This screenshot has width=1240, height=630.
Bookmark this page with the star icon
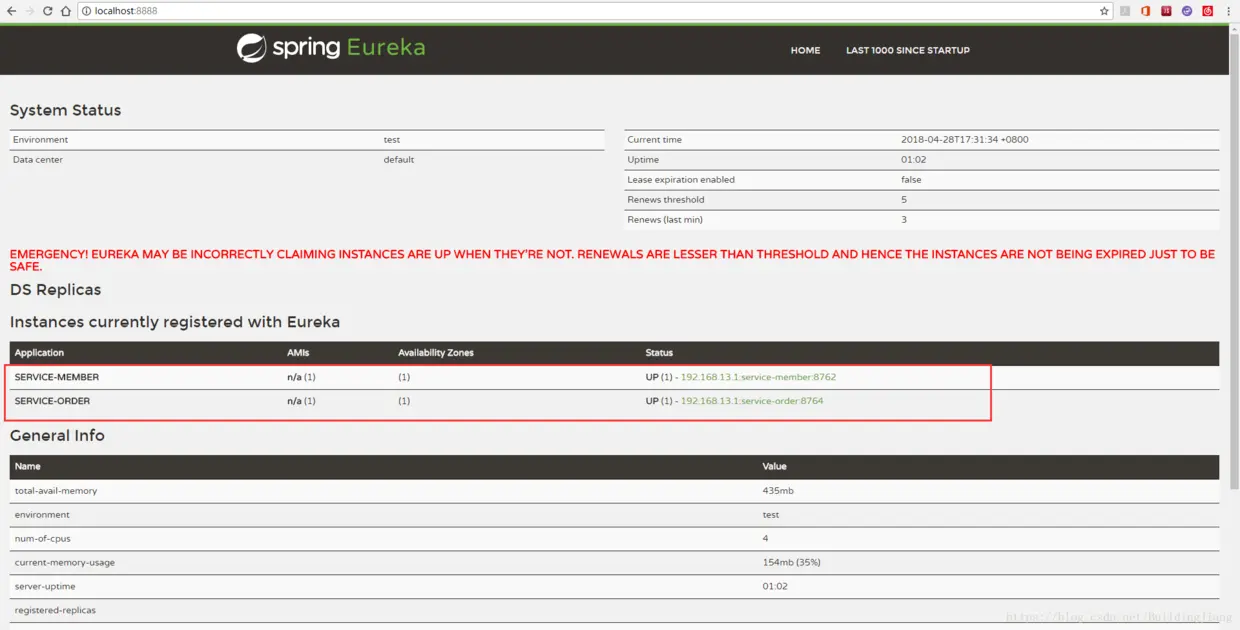click(1104, 11)
